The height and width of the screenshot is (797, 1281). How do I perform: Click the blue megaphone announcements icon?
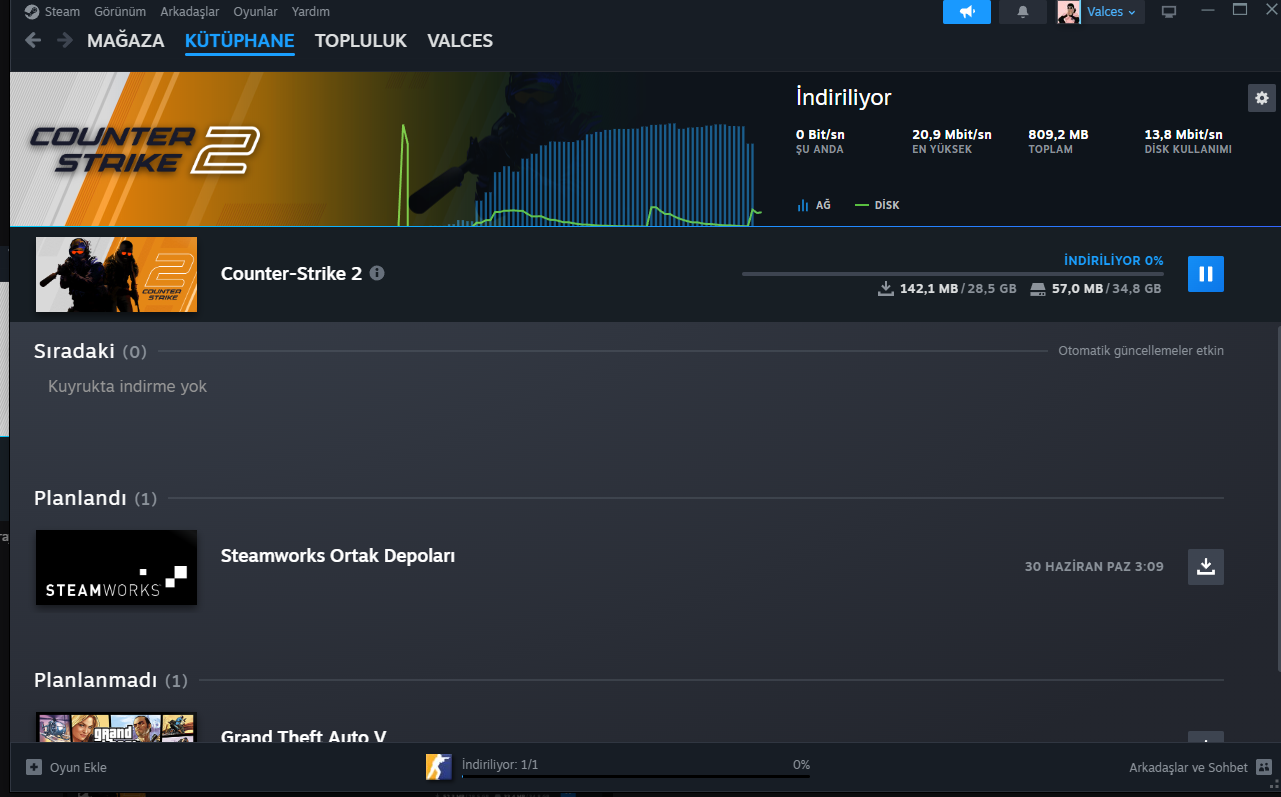967,12
